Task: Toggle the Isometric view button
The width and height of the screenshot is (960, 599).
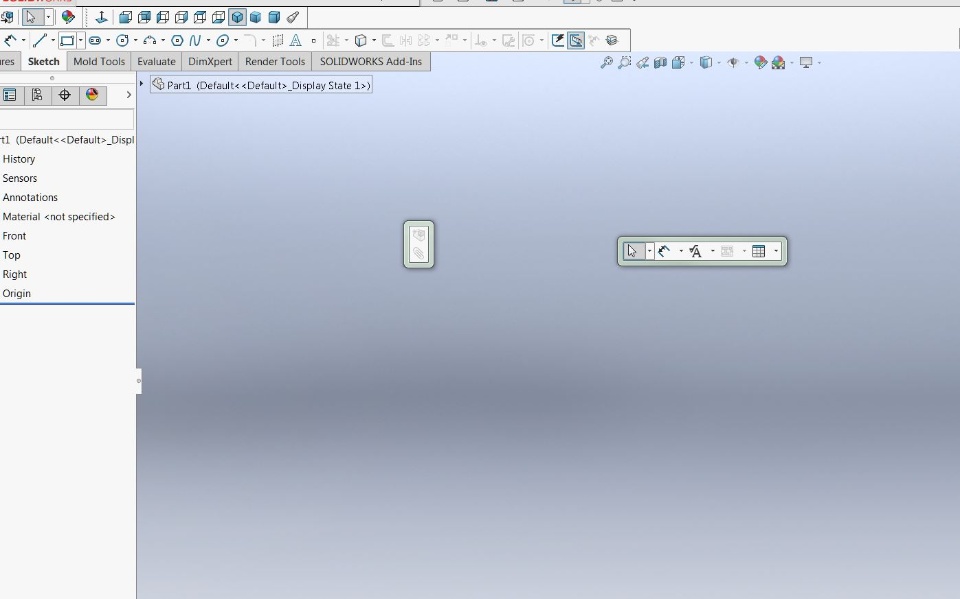Action: pyautogui.click(x=237, y=17)
